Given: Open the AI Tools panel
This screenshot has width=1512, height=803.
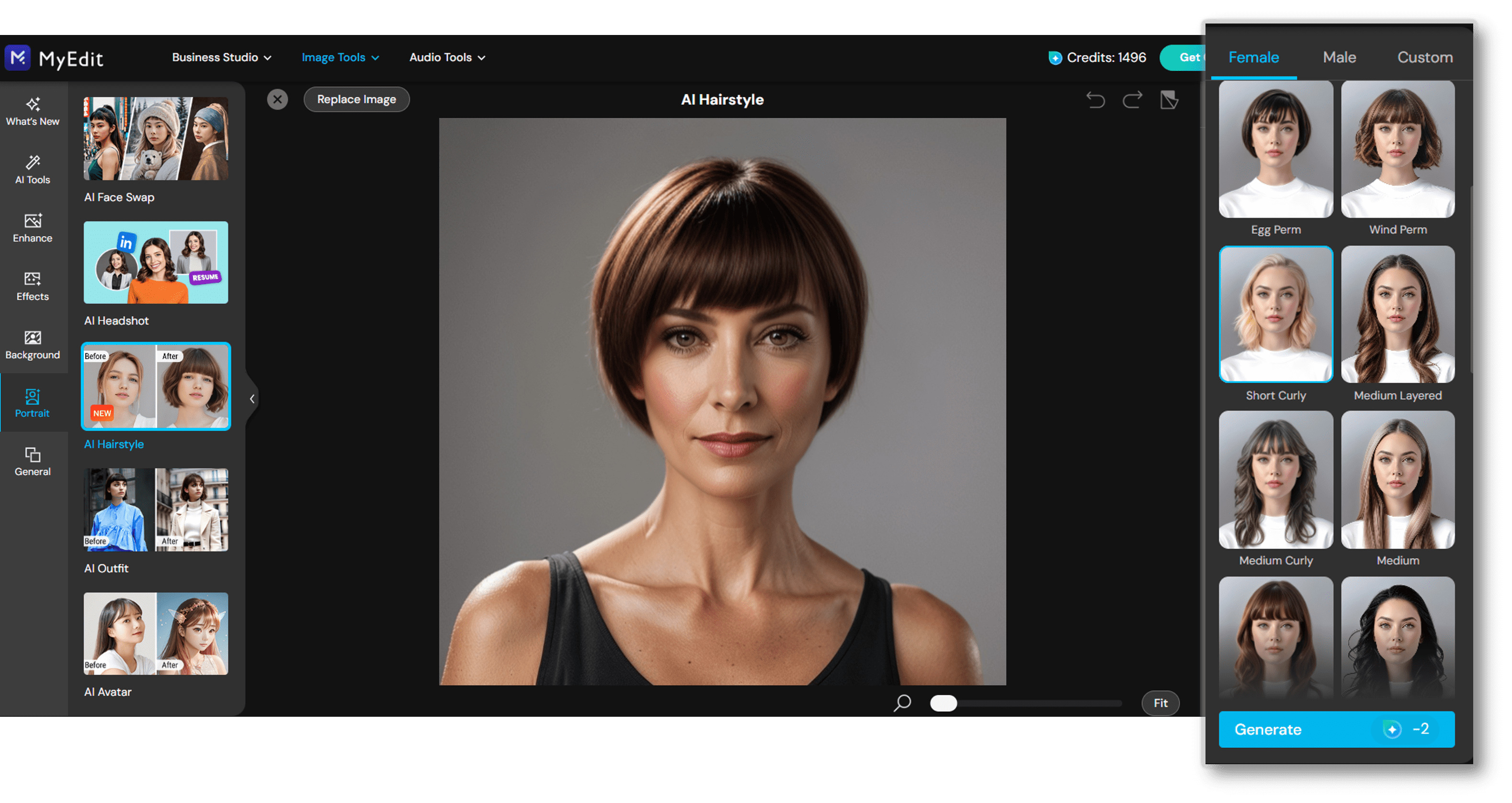Looking at the screenshot, I should point(32,170).
